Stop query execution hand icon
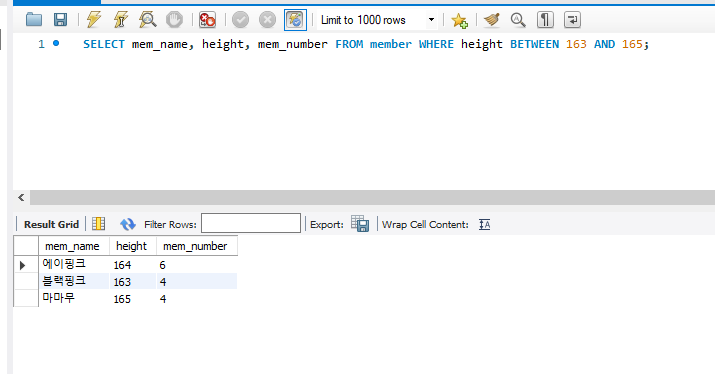The image size is (715, 374). [x=174, y=20]
